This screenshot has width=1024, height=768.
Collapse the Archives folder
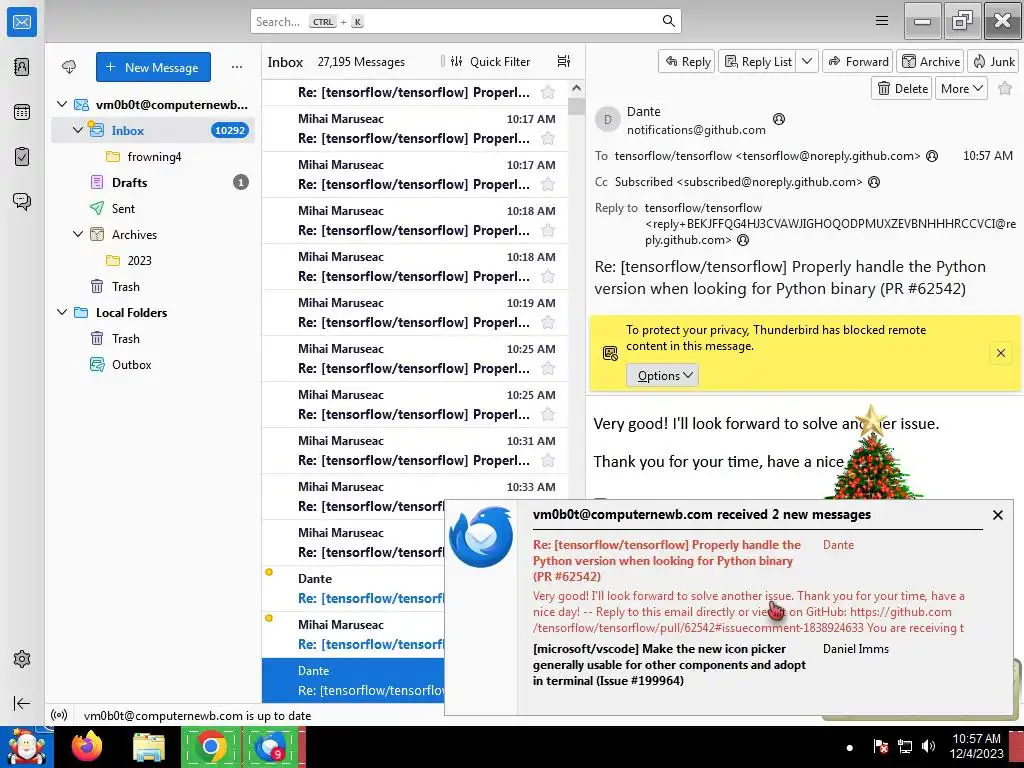[x=78, y=234]
